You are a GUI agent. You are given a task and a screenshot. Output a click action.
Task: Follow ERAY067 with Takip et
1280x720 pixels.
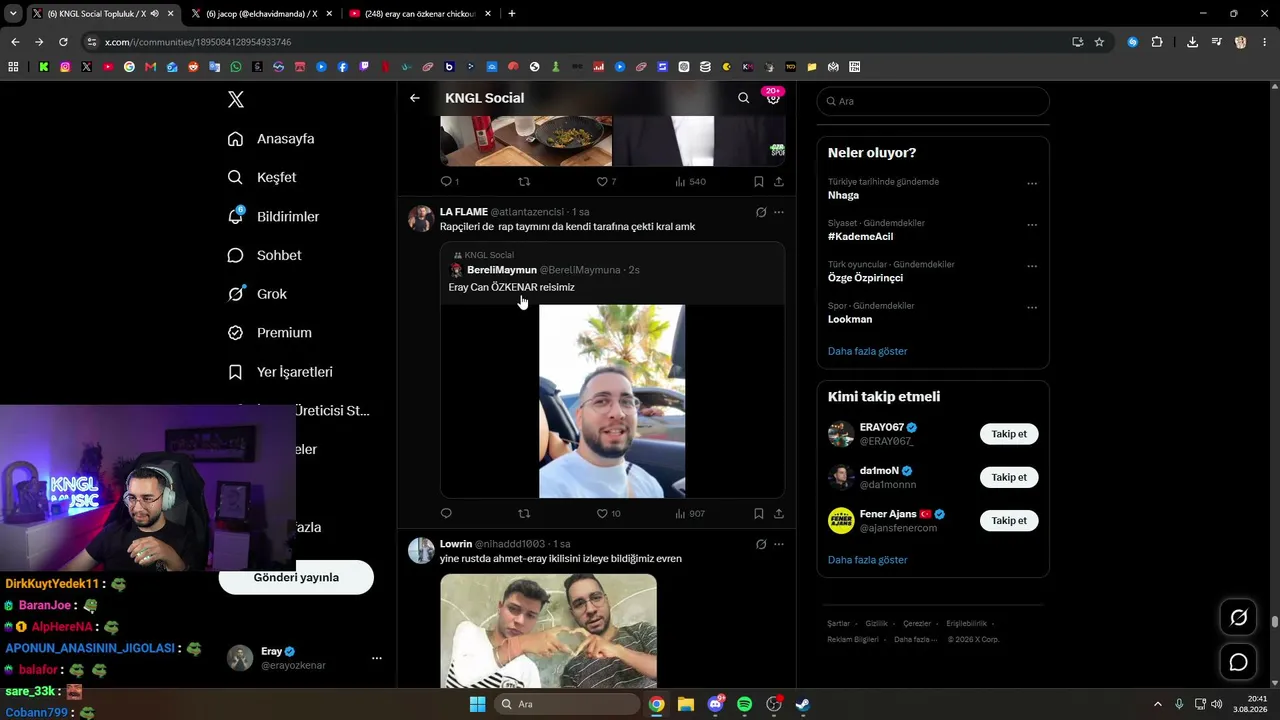[1009, 434]
